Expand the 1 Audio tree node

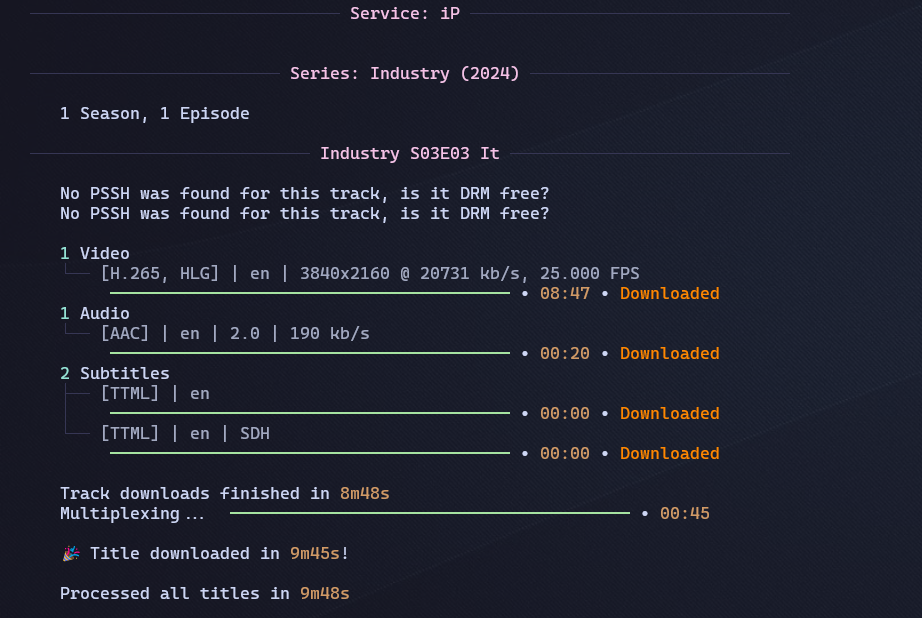(x=95, y=313)
